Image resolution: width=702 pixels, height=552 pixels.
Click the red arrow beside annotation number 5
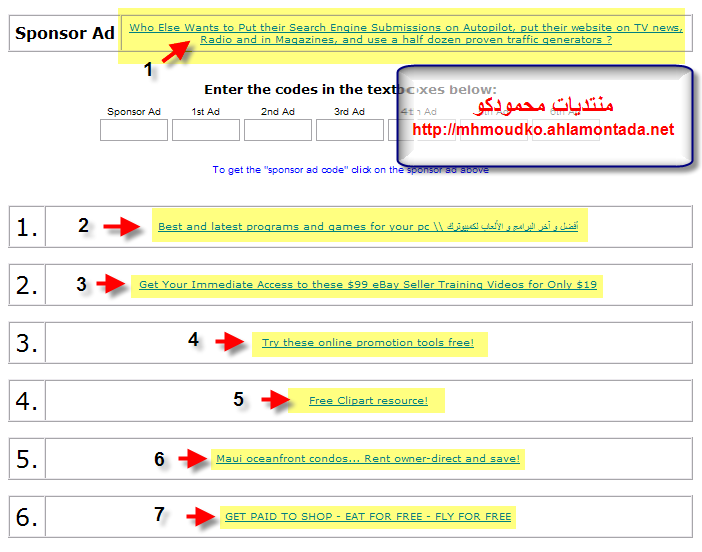275,400
